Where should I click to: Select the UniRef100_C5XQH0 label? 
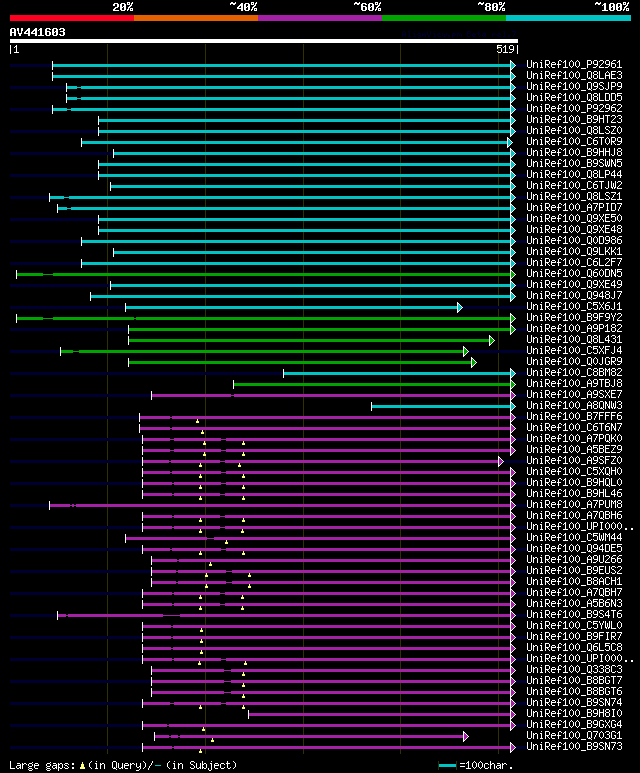[x=574, y=471]
